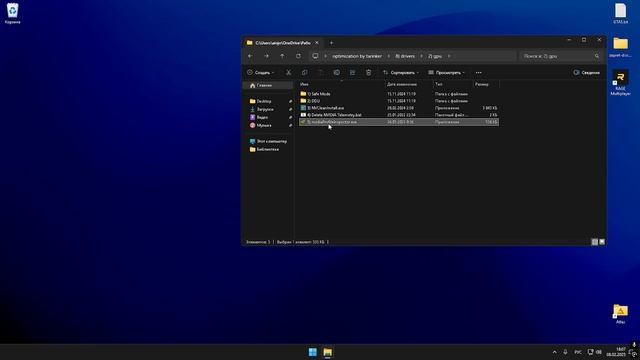
Task: Go up one folder level
Action: point(282,56)
